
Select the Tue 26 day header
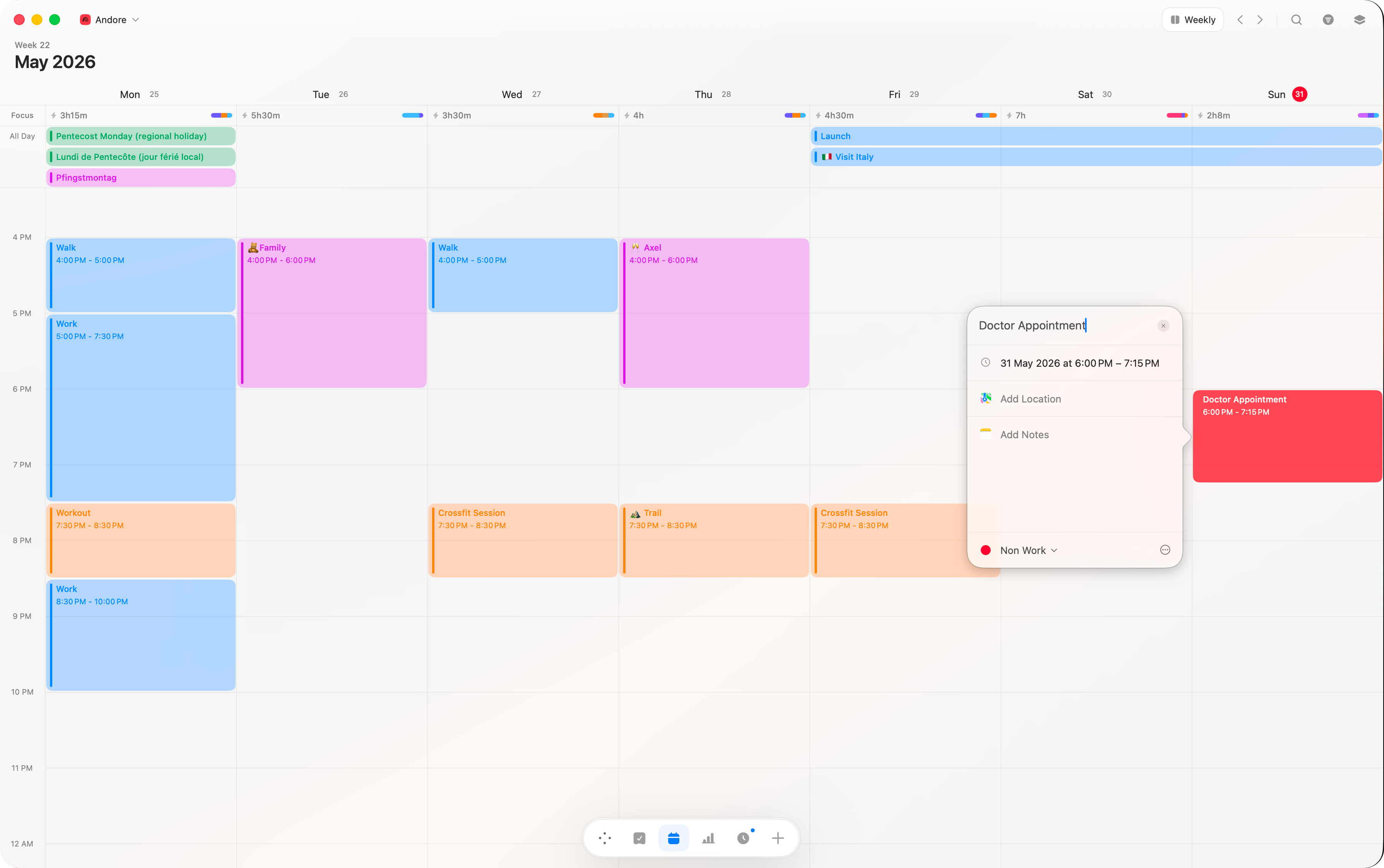click(x=330, y=94)
